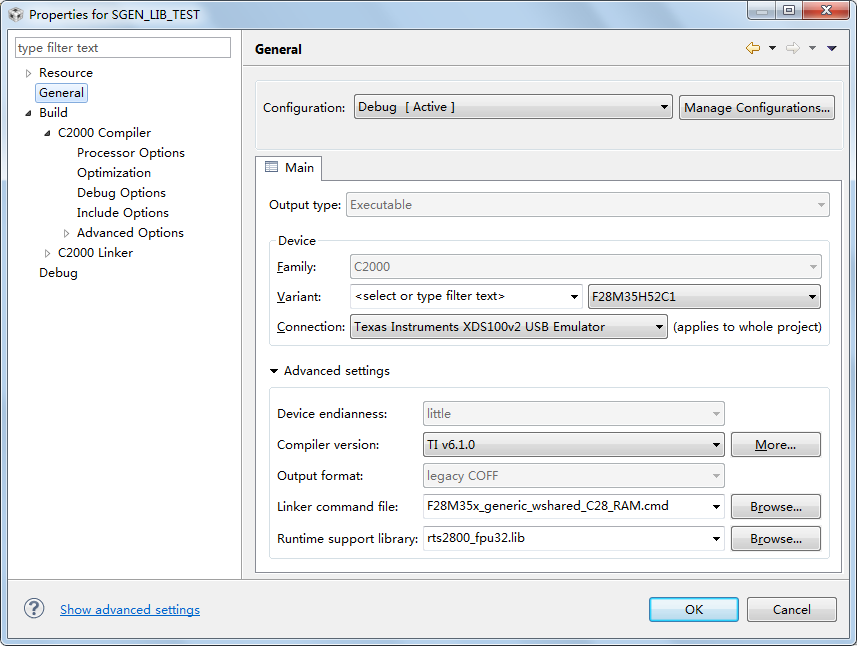Collapse the Advanced settings section
The height and width of the screenshot is (646, 857).
click(x=274, y=371)
